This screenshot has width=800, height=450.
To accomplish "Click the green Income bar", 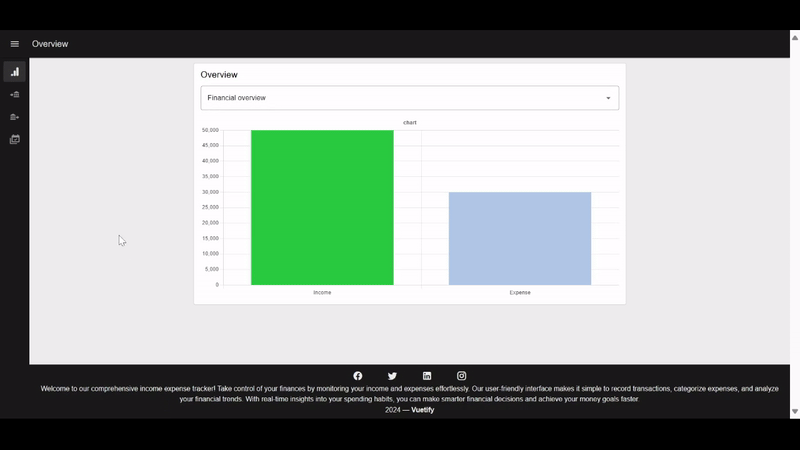I will [322, 208].
